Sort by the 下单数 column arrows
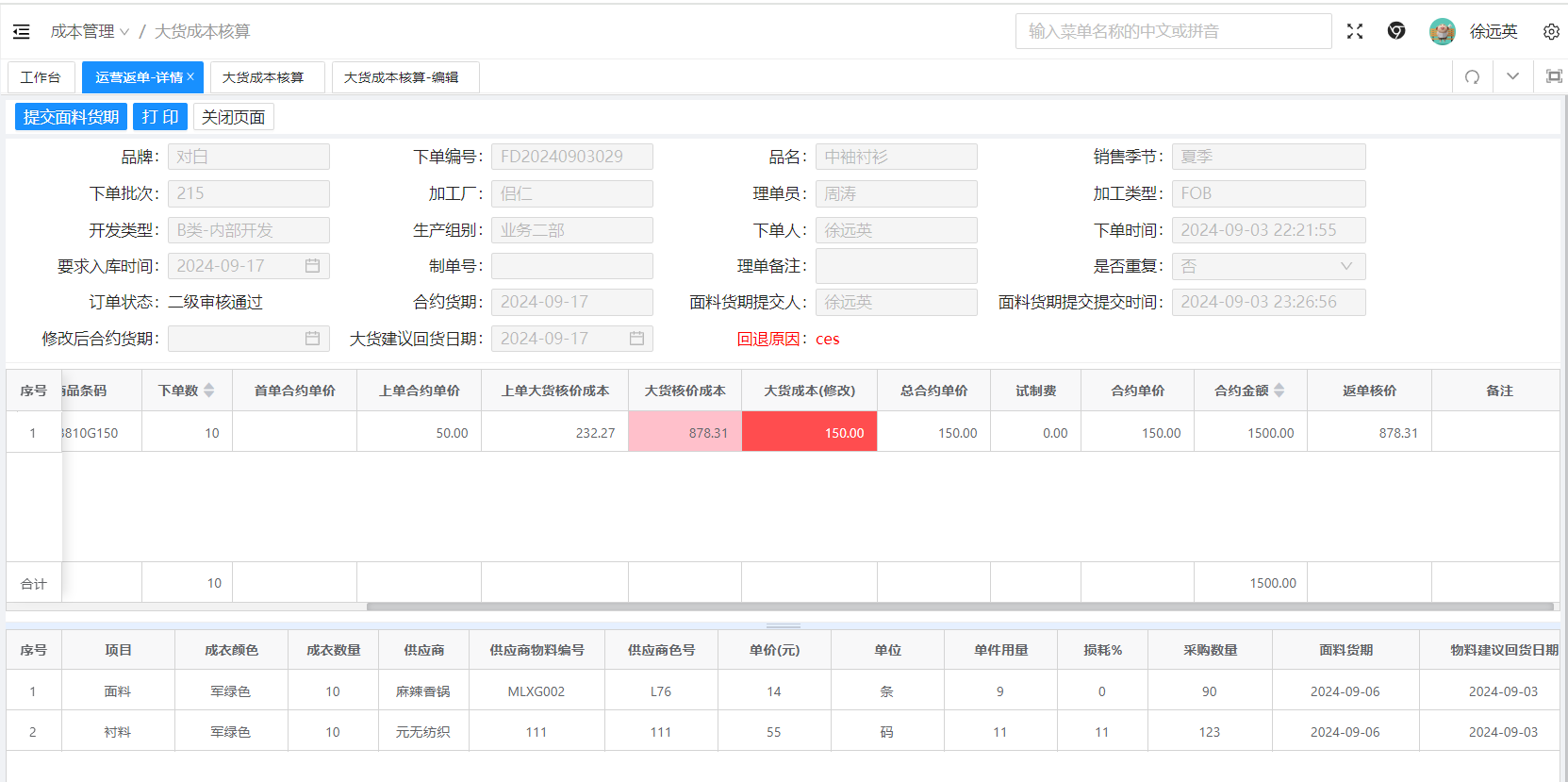 (209, 391)
